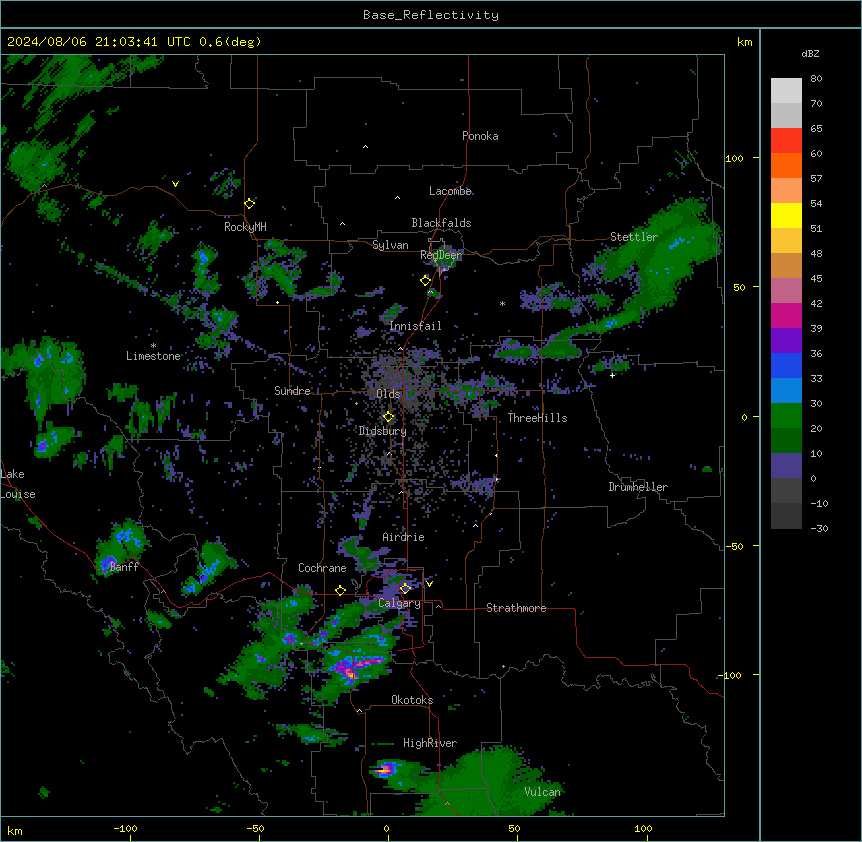Screen dimensions: 862x842
Task: Click the ThreeHills label
Action: tap(537, 418)
